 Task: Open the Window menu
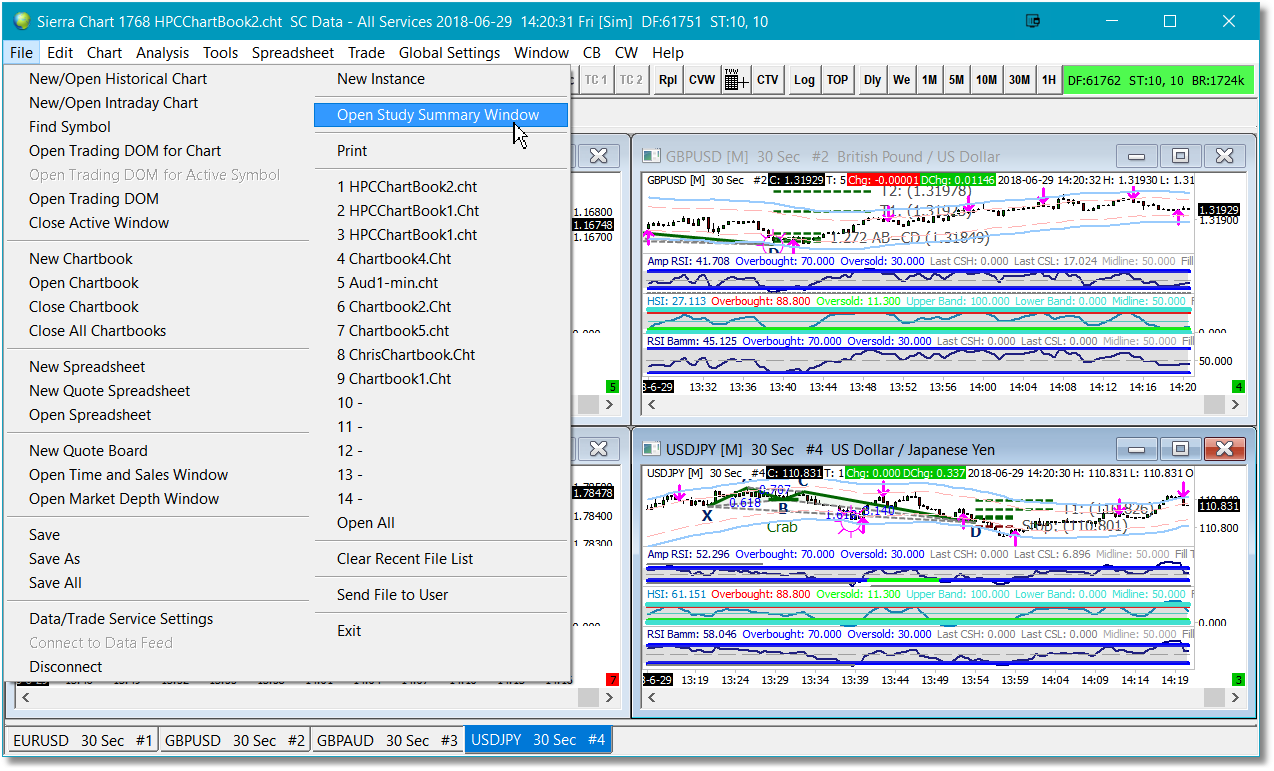(541, 53)
